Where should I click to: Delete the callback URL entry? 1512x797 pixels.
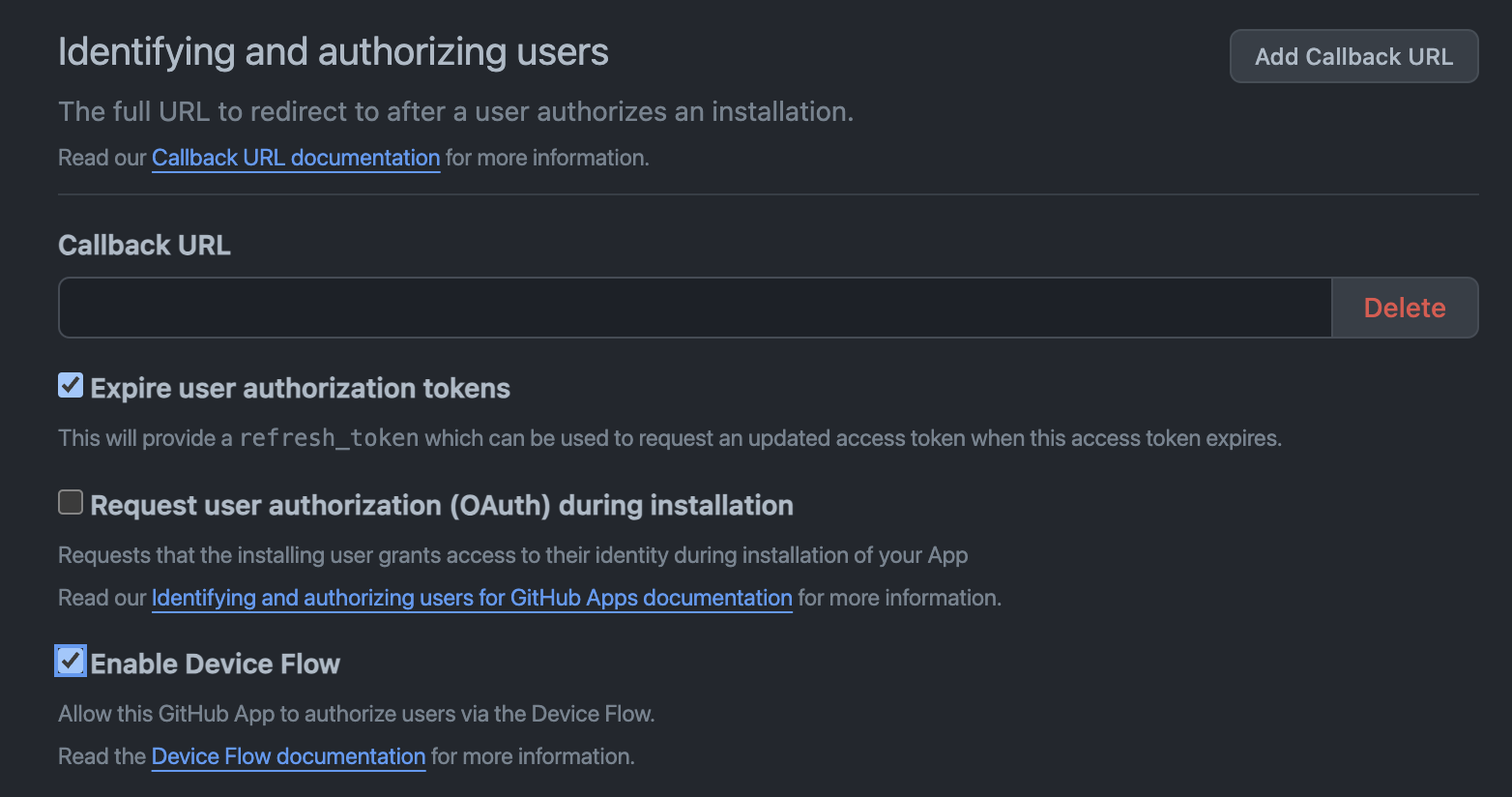click(x=1404, y=308)
